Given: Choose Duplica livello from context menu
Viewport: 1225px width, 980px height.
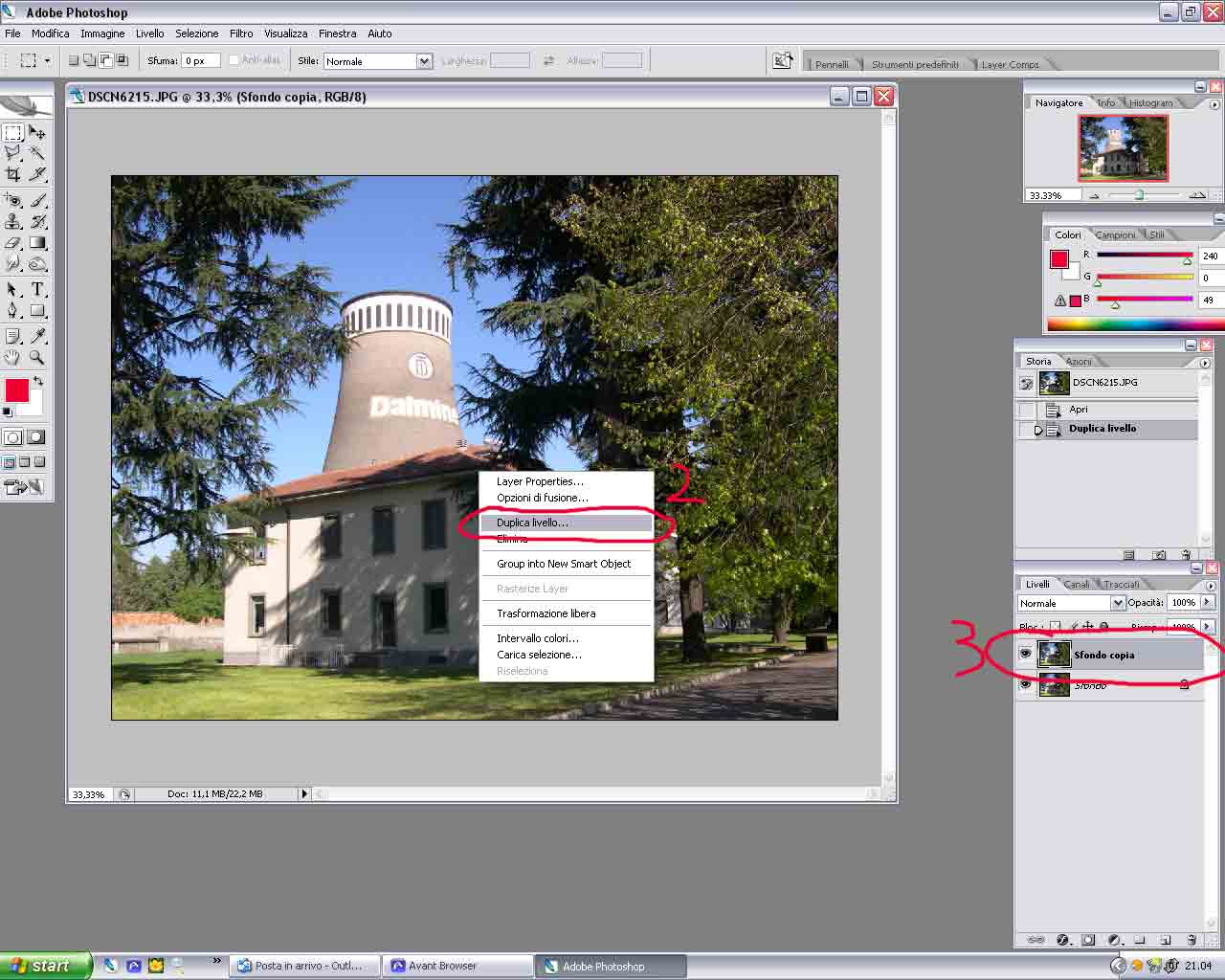Looking at the screenshot, I should 532,523.
